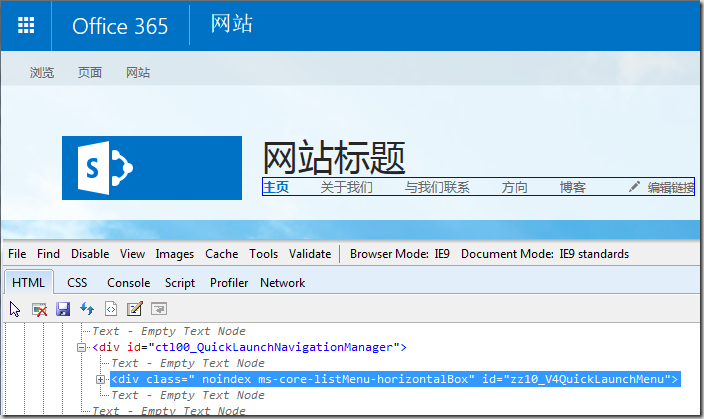Select the div id ctl00_QuickLaunchNavigationManager line
704x419 pixels.
(x=250, y=347)
